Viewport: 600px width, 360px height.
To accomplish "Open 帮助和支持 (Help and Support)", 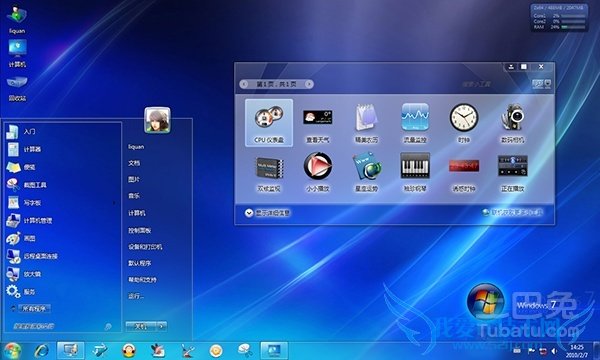I will point(142,280).
